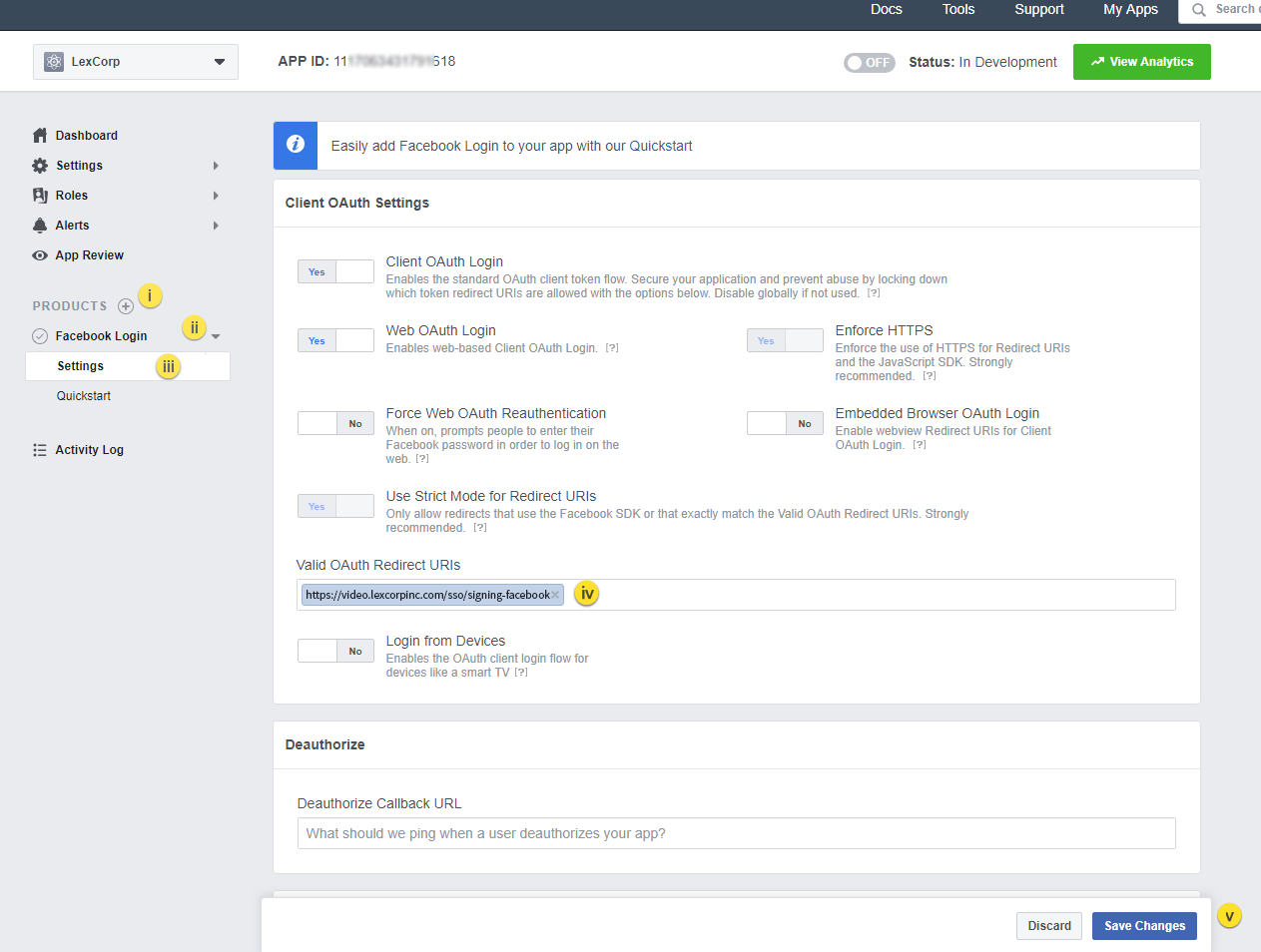The height and width of the screenshot is (952, 1261).
Task: Click the App Review eye icon
Action: tap(40, 255)
